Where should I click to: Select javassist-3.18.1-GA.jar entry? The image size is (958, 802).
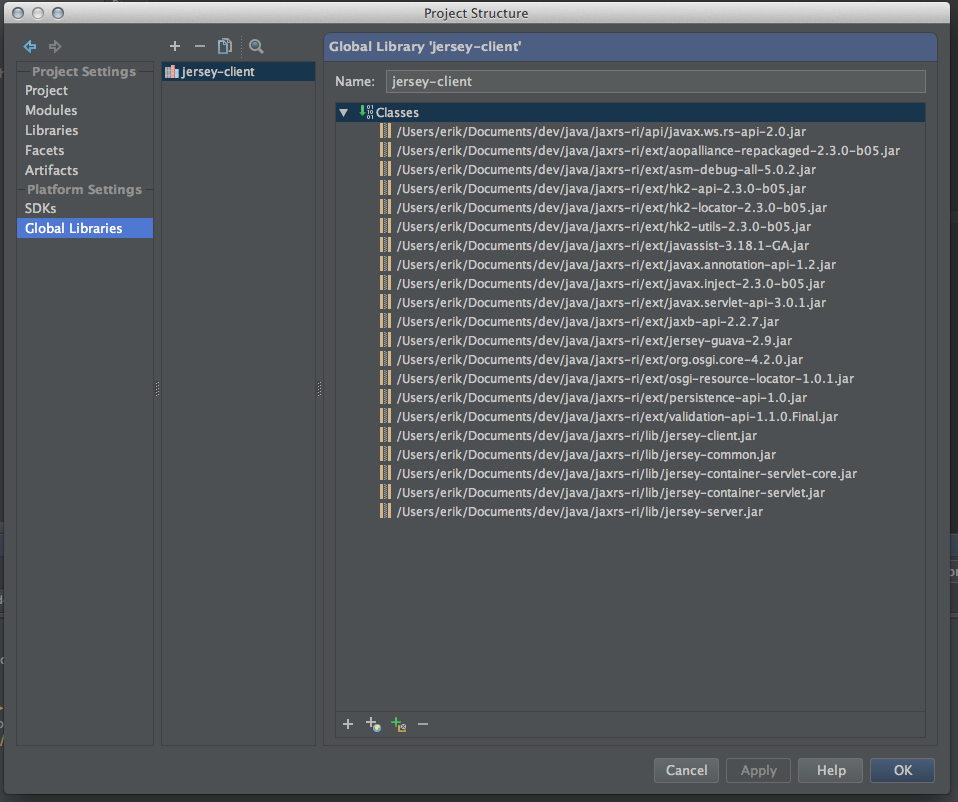[602, 245]
